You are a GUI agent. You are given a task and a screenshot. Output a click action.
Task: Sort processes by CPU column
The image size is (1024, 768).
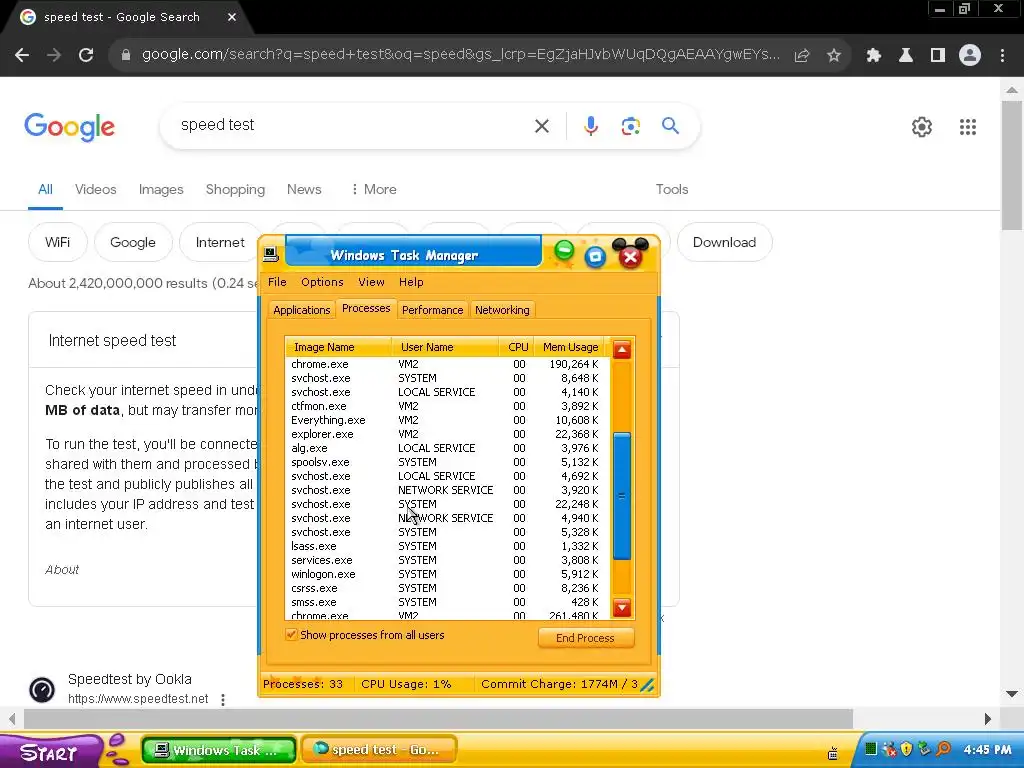coord(518,347)
